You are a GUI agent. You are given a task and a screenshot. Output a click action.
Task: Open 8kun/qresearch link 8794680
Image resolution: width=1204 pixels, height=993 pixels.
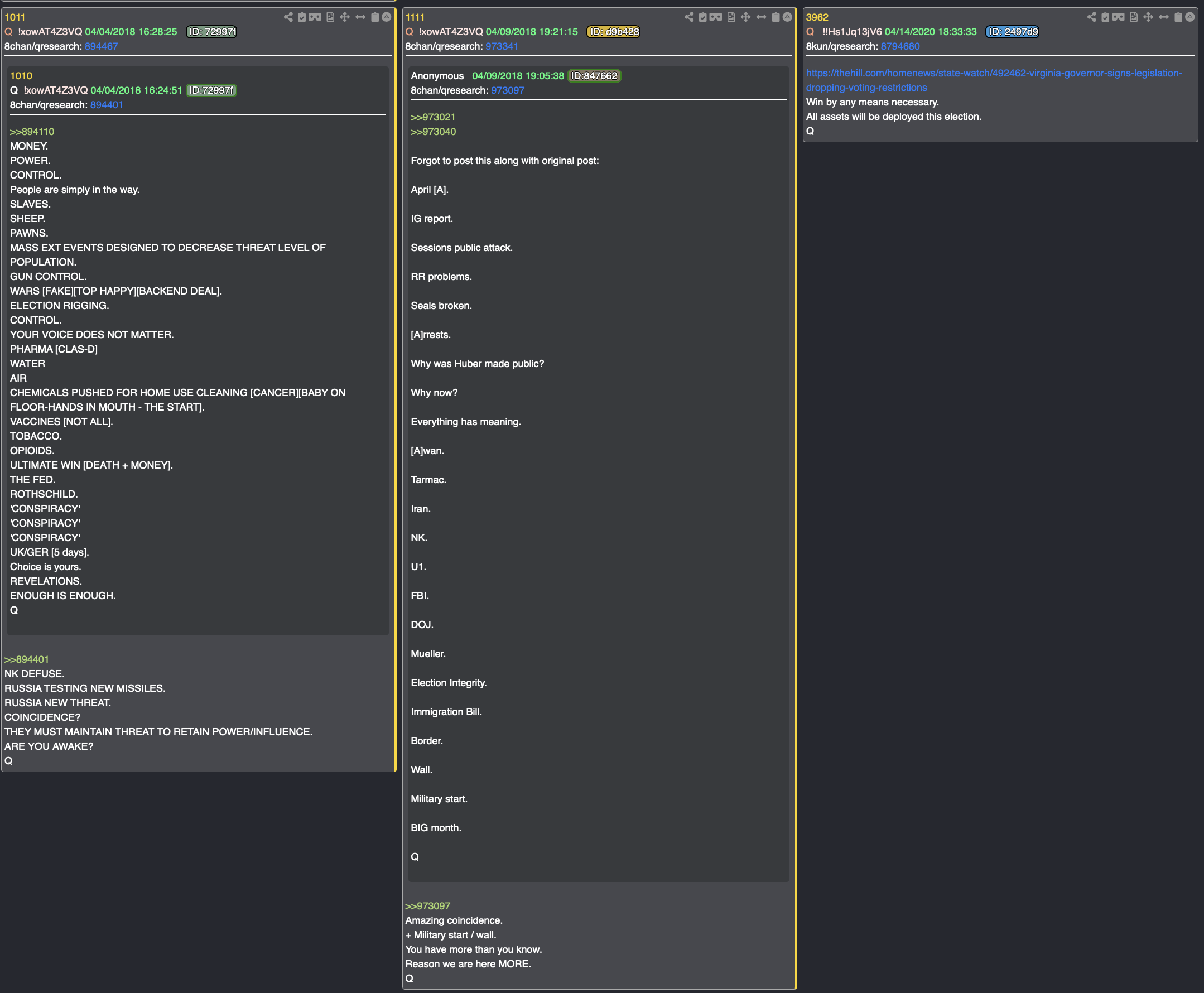pyautogui.click(x=900, y=46)
